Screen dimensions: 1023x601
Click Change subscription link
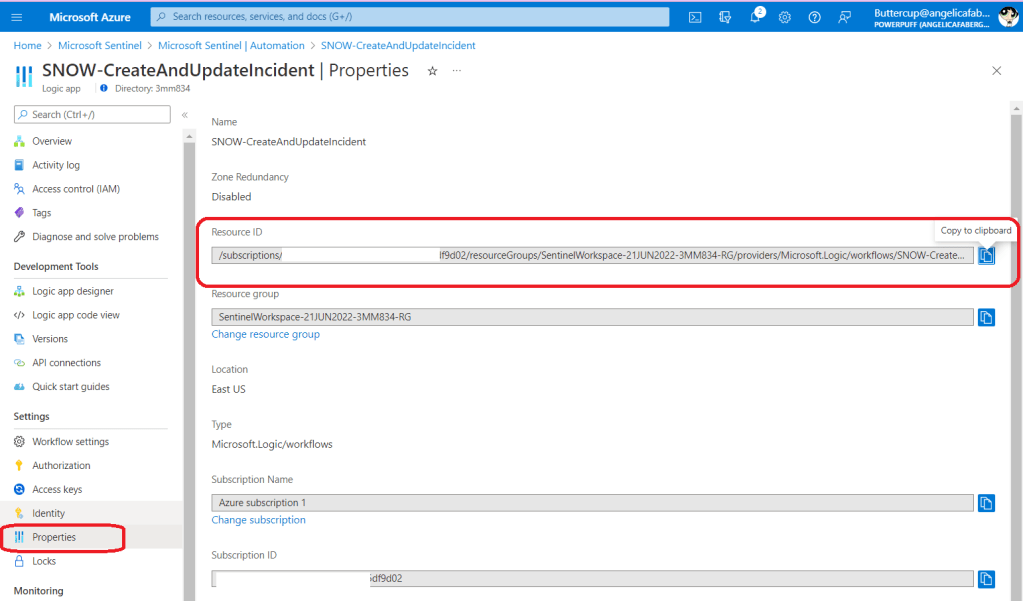[258, 520]
